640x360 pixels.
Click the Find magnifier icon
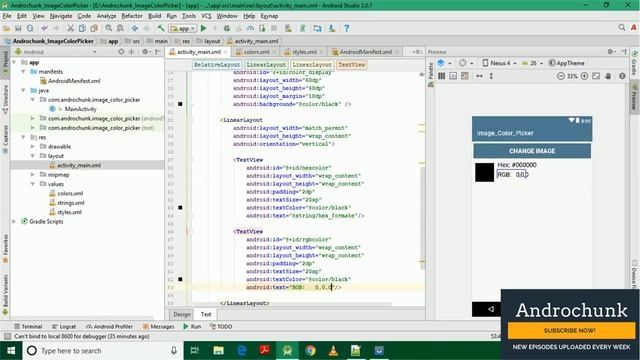pos(108,29)
